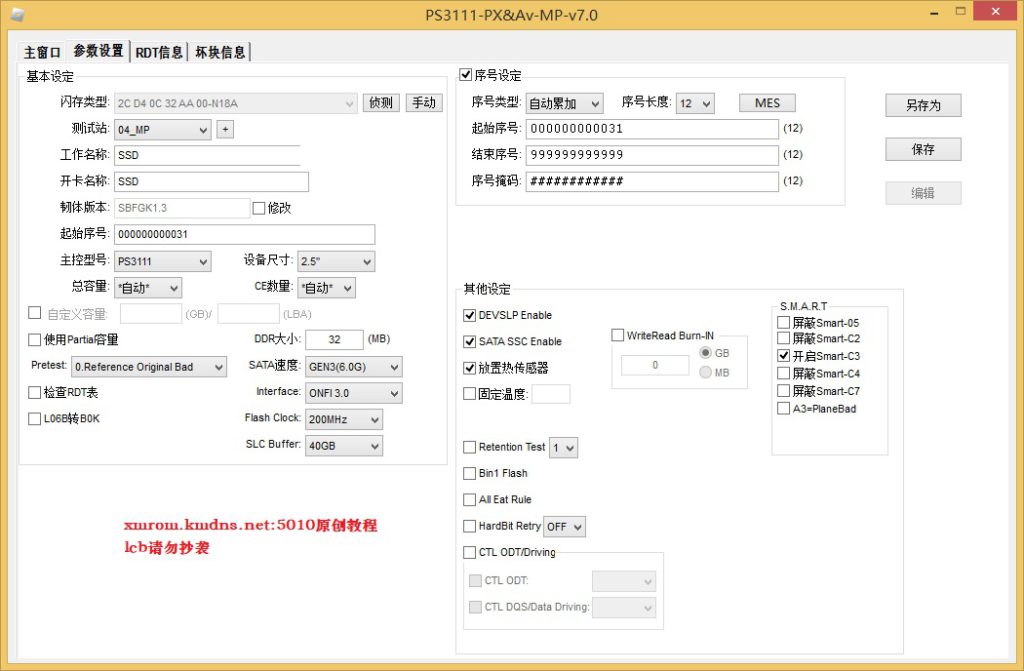Click the 结束序号 input field
1024x671 pixels.
651,155
